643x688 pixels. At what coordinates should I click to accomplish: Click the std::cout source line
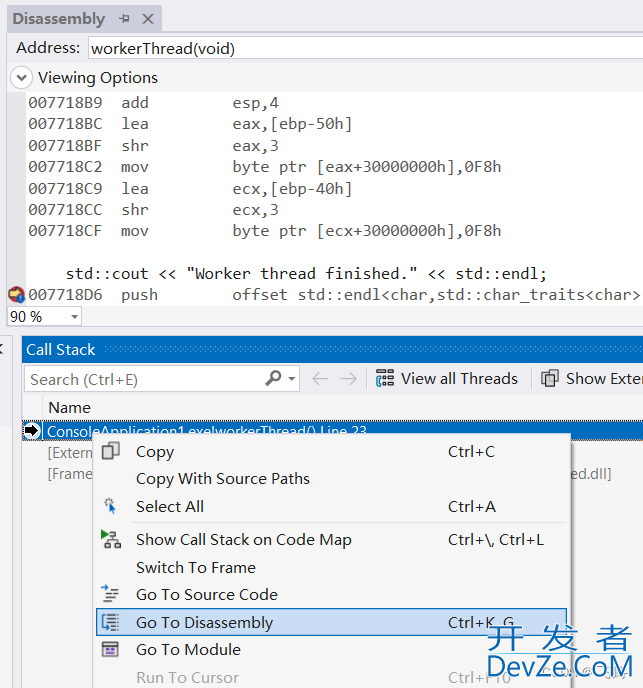coord(306,274)
